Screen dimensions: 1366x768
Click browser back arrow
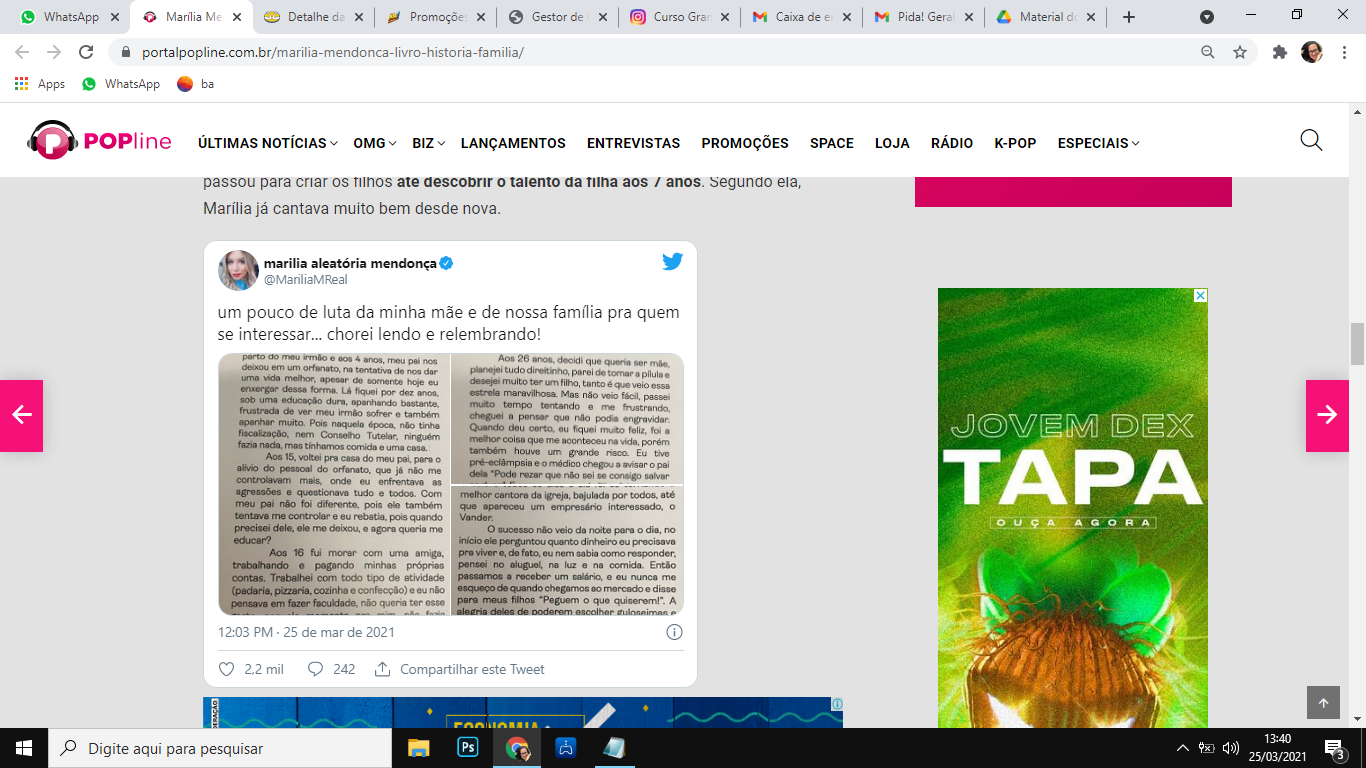pos(22,52)
